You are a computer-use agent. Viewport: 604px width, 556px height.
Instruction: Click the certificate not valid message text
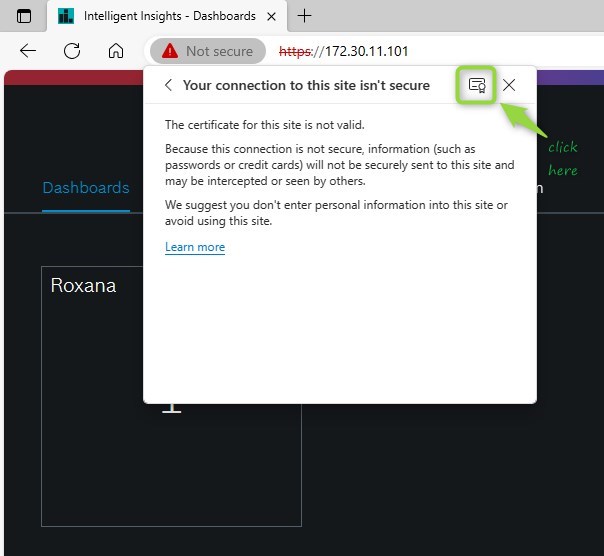[x=264, y=125]
